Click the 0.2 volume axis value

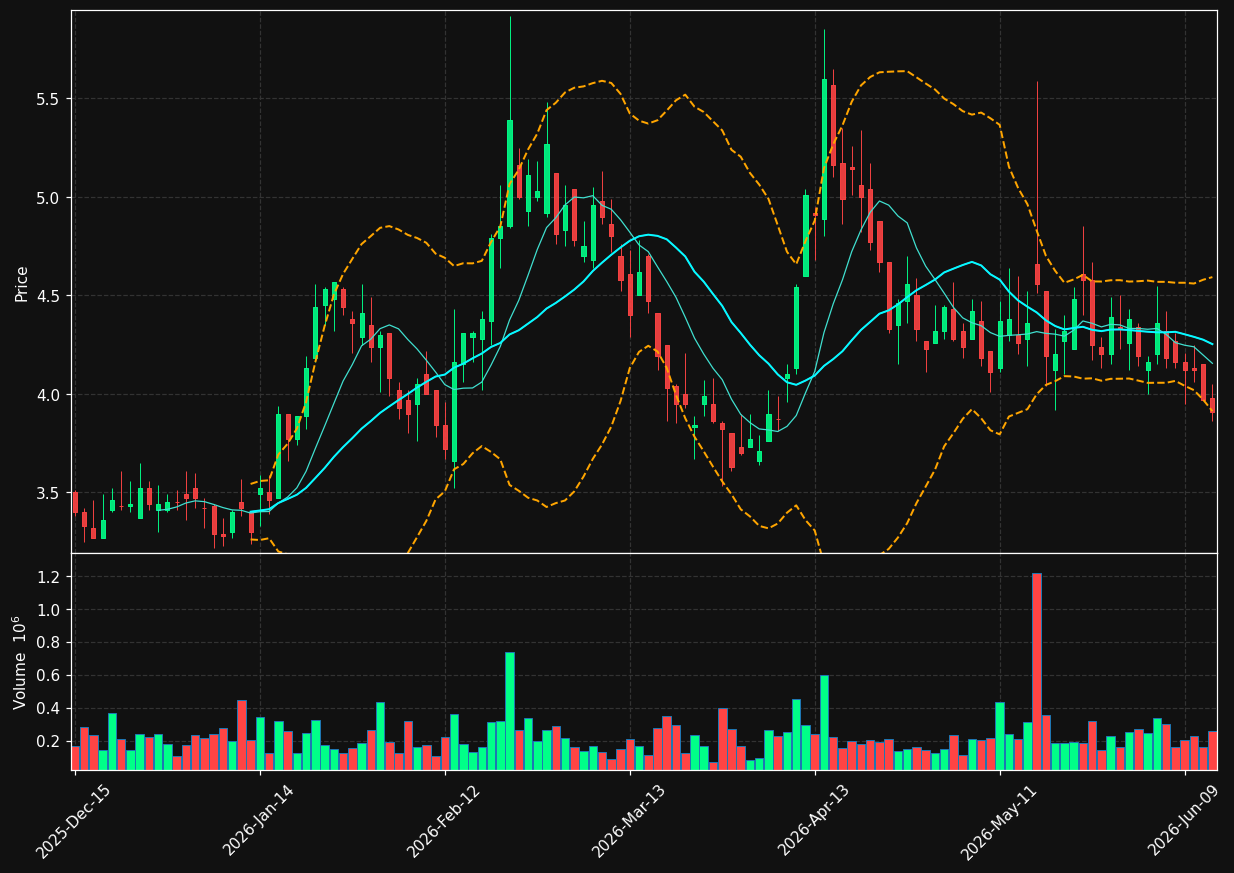(49, 742)
